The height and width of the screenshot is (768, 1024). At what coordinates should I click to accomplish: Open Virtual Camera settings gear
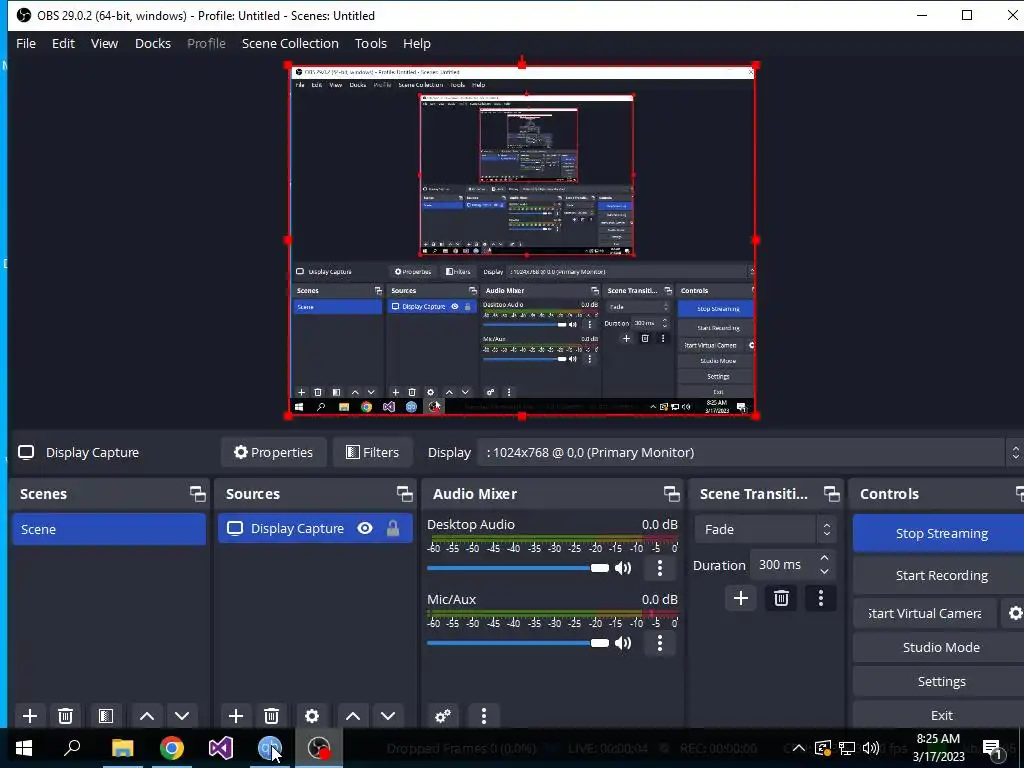pyautogui.click(x=1015, y=613)
